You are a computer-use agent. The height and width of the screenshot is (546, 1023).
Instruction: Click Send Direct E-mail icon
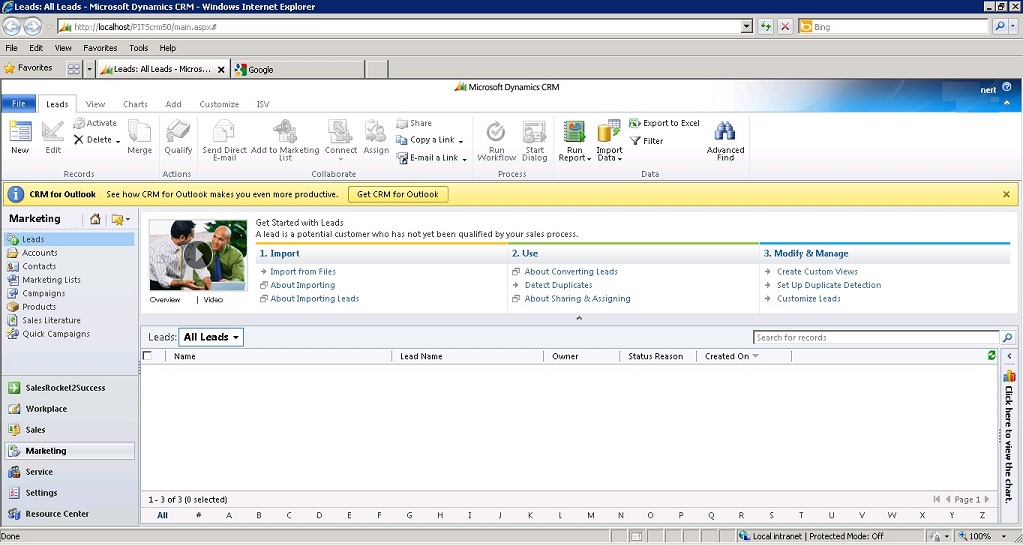coord(224,140)
